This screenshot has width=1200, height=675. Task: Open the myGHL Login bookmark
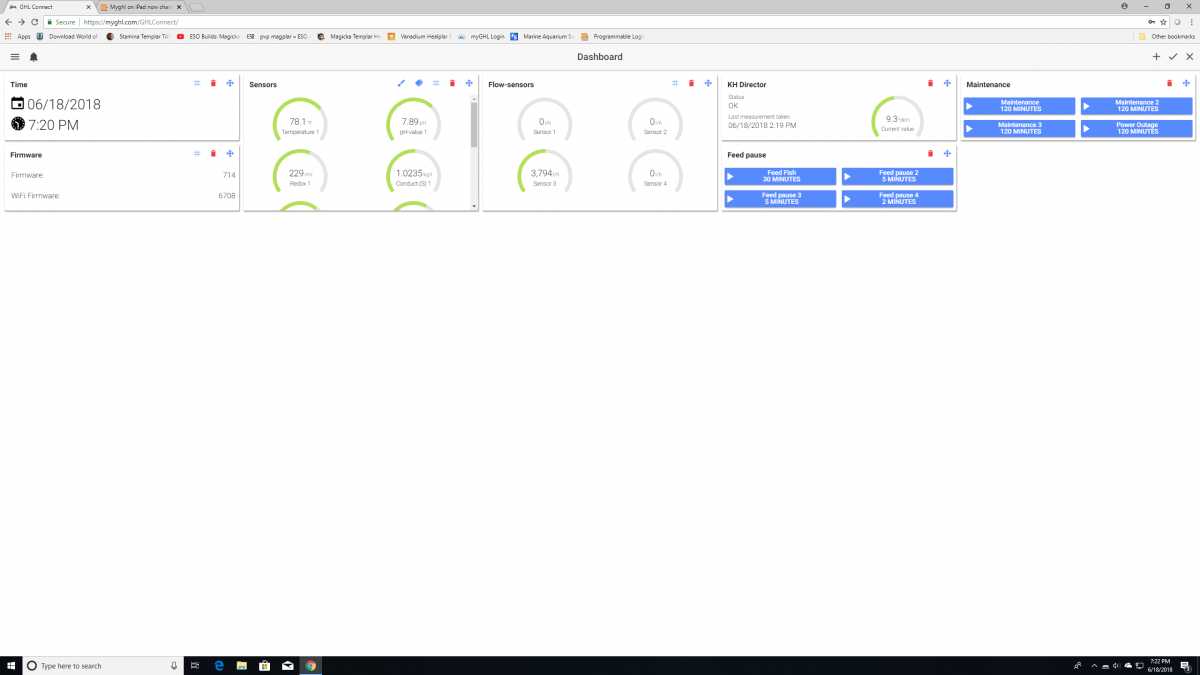[482, 36]
